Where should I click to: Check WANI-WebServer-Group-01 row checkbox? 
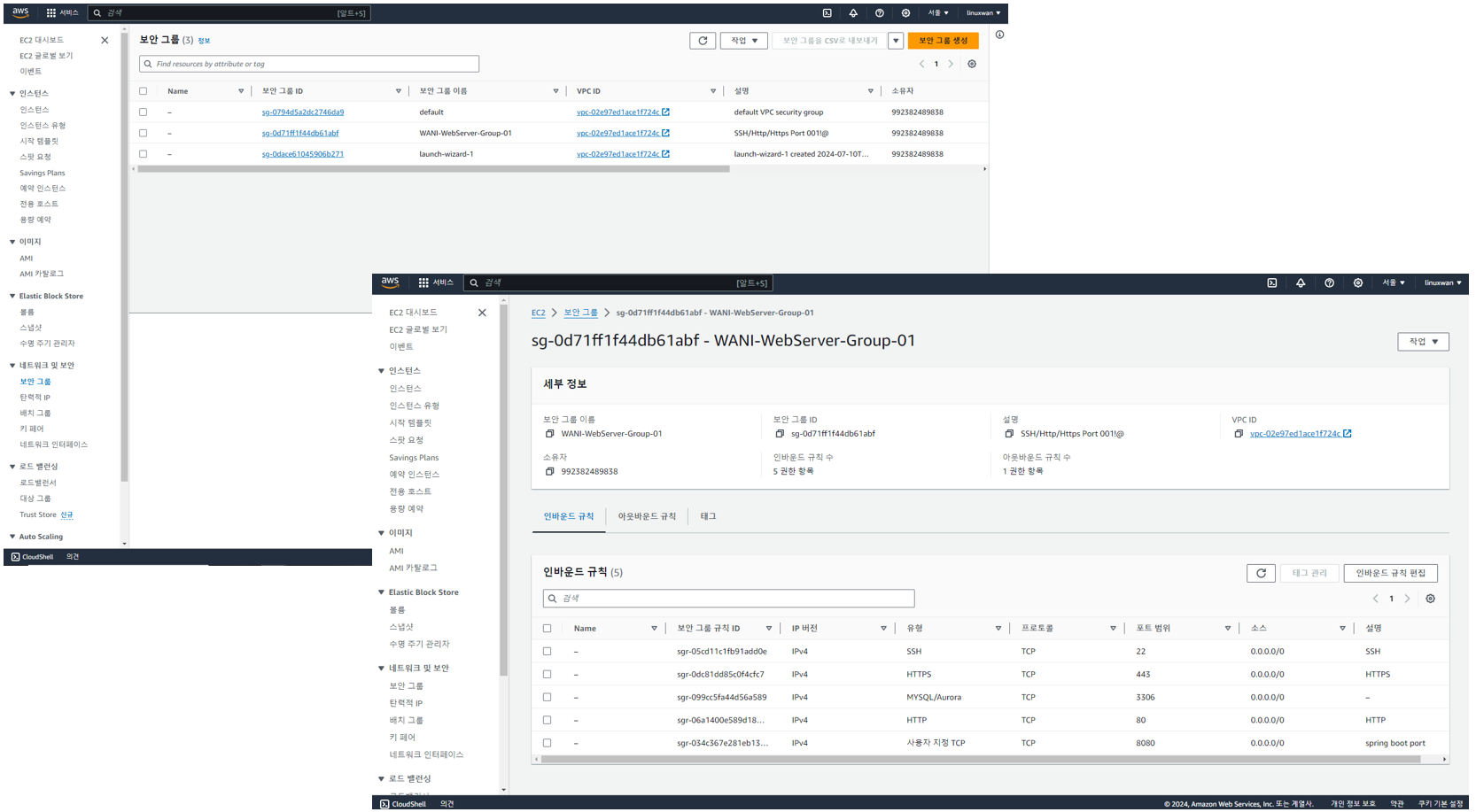pos(143,133)
